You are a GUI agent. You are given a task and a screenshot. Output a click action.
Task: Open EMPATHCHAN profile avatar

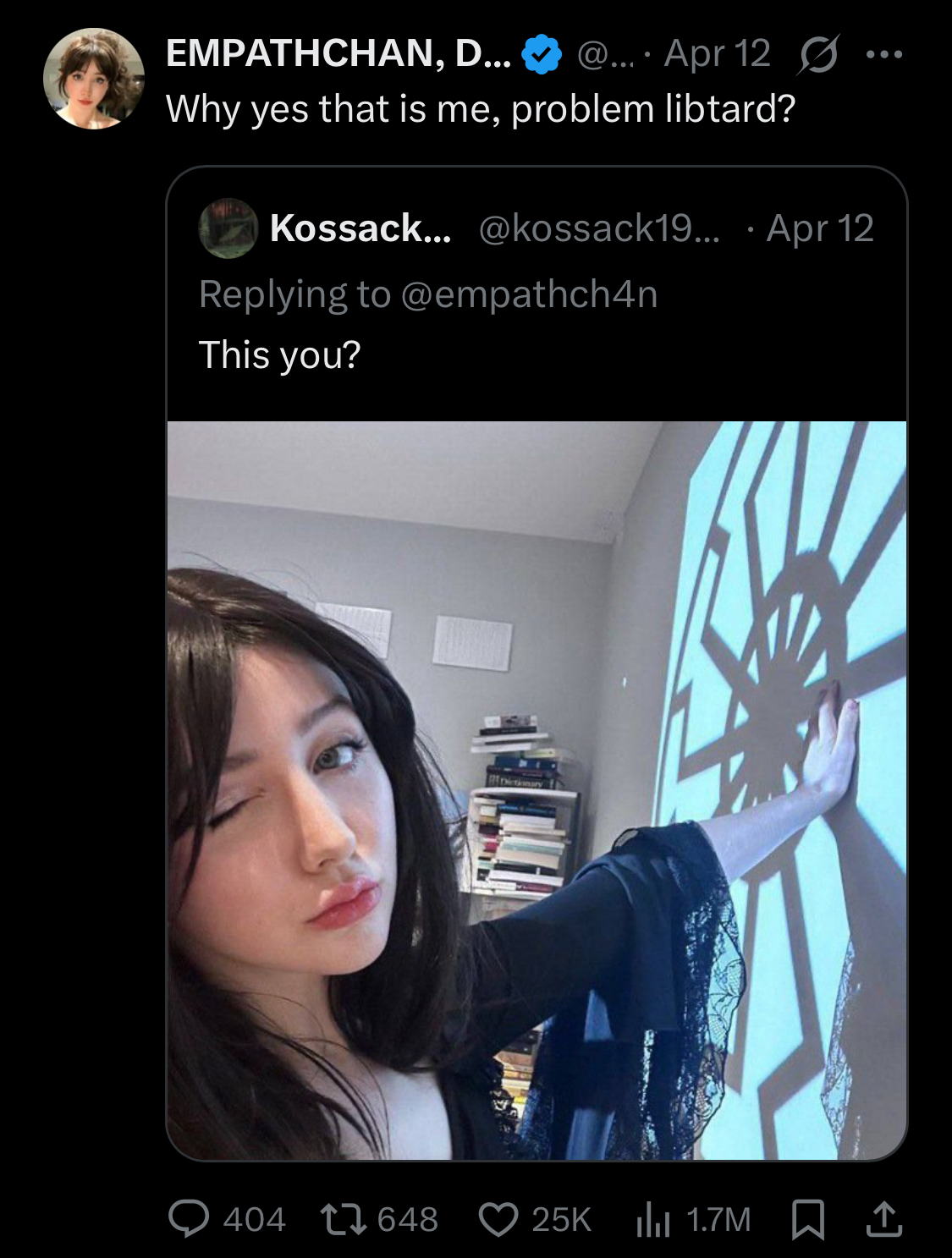tap(93, 79)
